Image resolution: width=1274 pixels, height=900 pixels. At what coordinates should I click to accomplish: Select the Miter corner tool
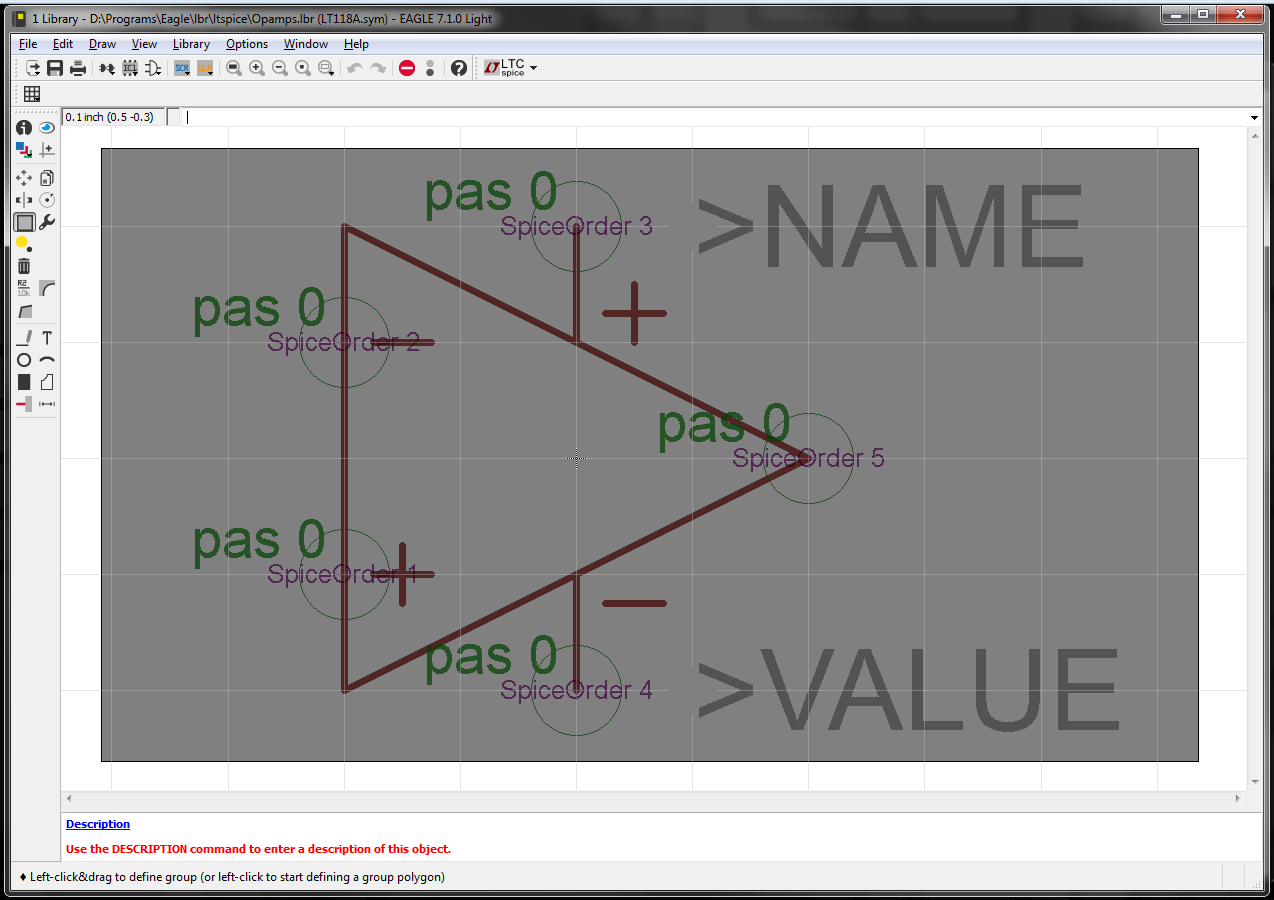tap(47, 288)
